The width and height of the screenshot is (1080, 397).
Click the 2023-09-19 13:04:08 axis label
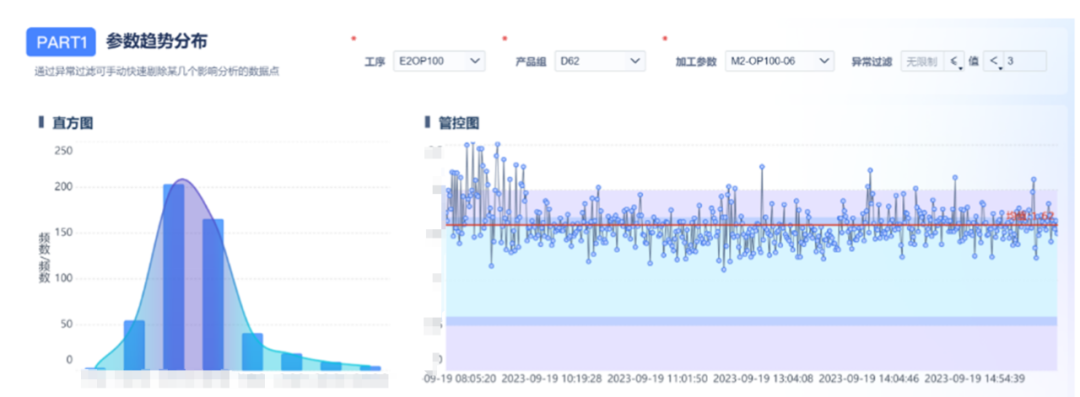tap(762, 378)
